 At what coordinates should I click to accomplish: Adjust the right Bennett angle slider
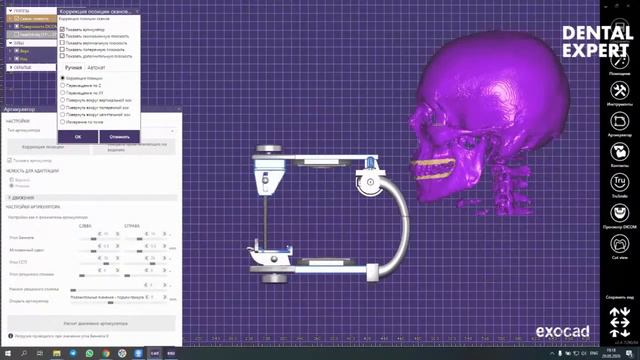coord(140,239)
